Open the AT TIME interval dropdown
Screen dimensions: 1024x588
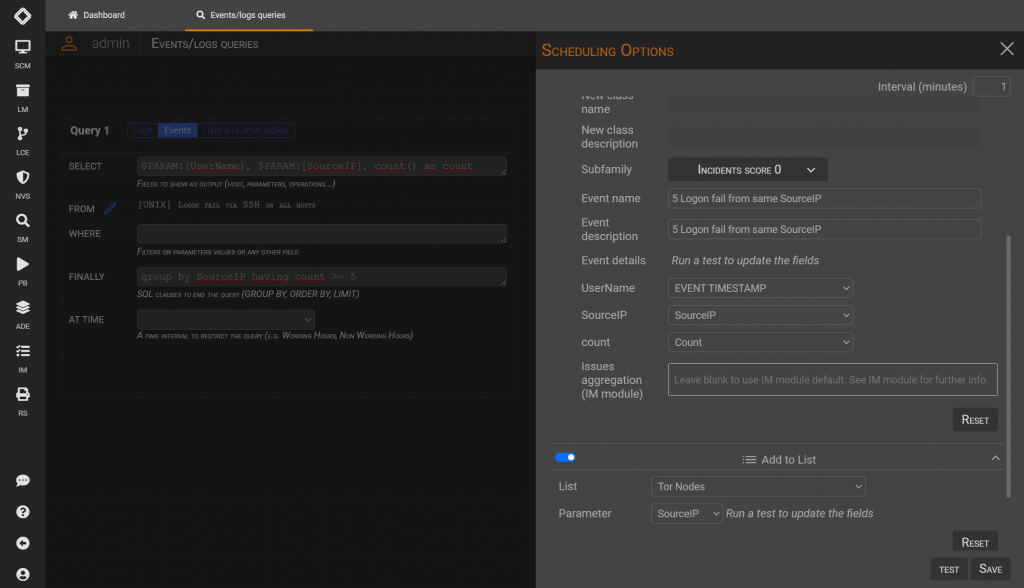click(226, 319)
